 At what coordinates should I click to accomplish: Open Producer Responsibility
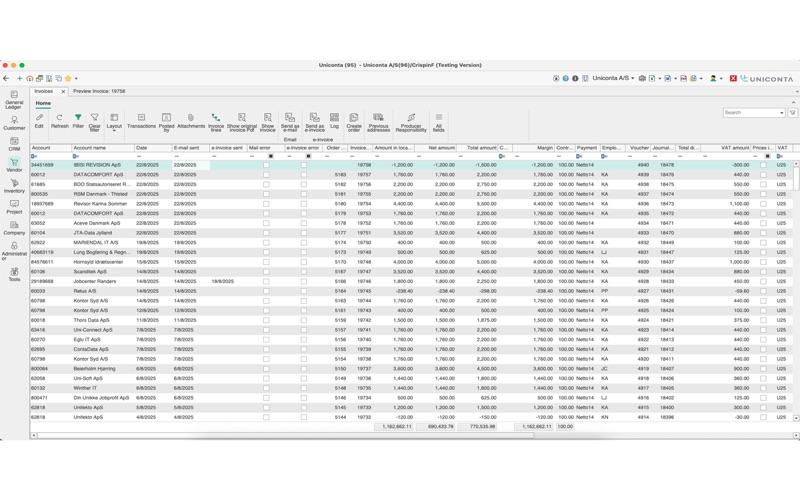411,123
